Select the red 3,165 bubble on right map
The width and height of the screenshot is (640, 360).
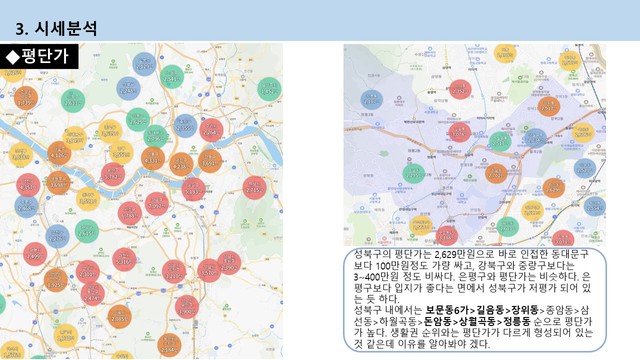point(447,236)
